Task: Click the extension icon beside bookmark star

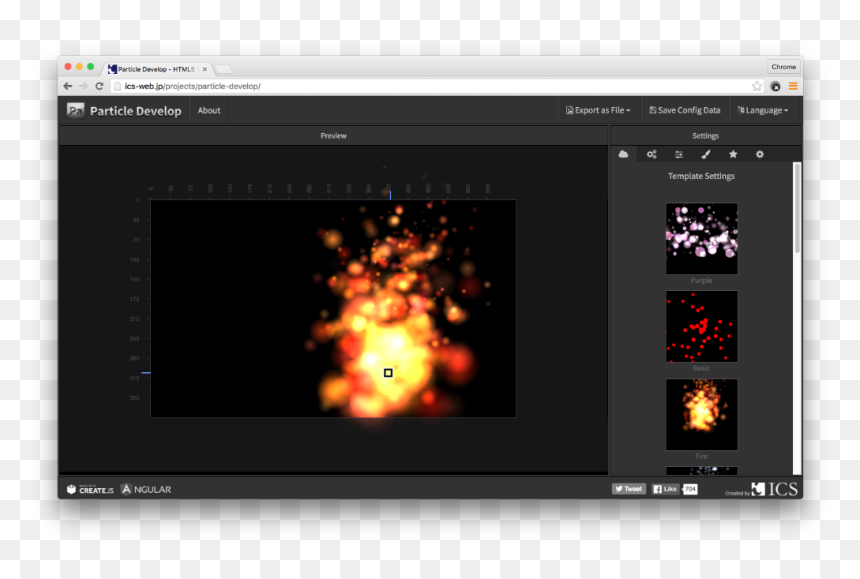Action: (x=776, y=86)
